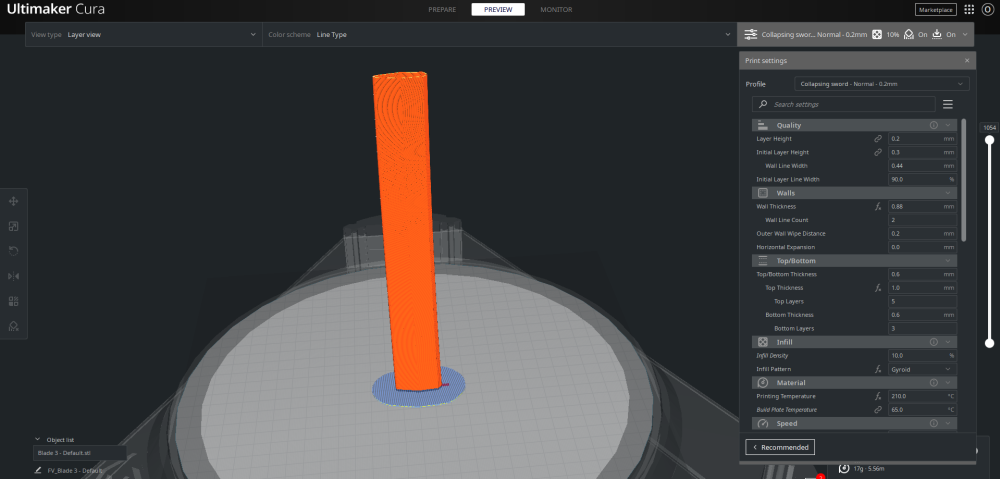This screenshot has width=1000, height=479.
Task: Toggle the Layer Height link icon
Action: tap(878, 139)
